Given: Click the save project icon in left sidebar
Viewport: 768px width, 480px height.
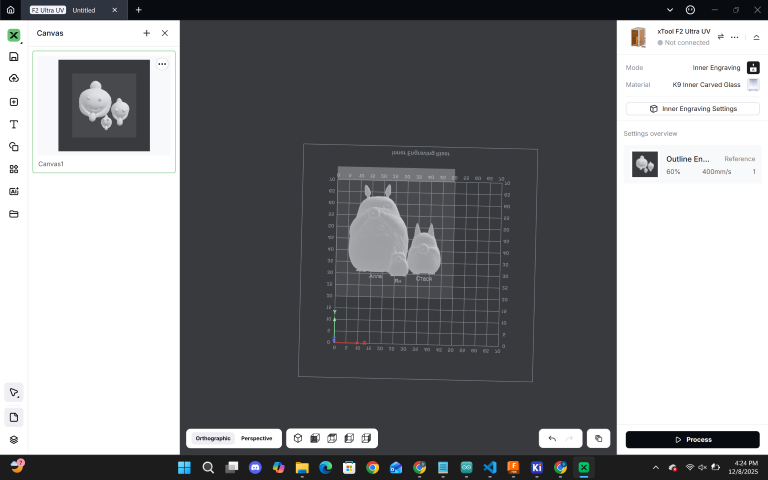Looking at the screenshot, I should click(x=14, y=56).
